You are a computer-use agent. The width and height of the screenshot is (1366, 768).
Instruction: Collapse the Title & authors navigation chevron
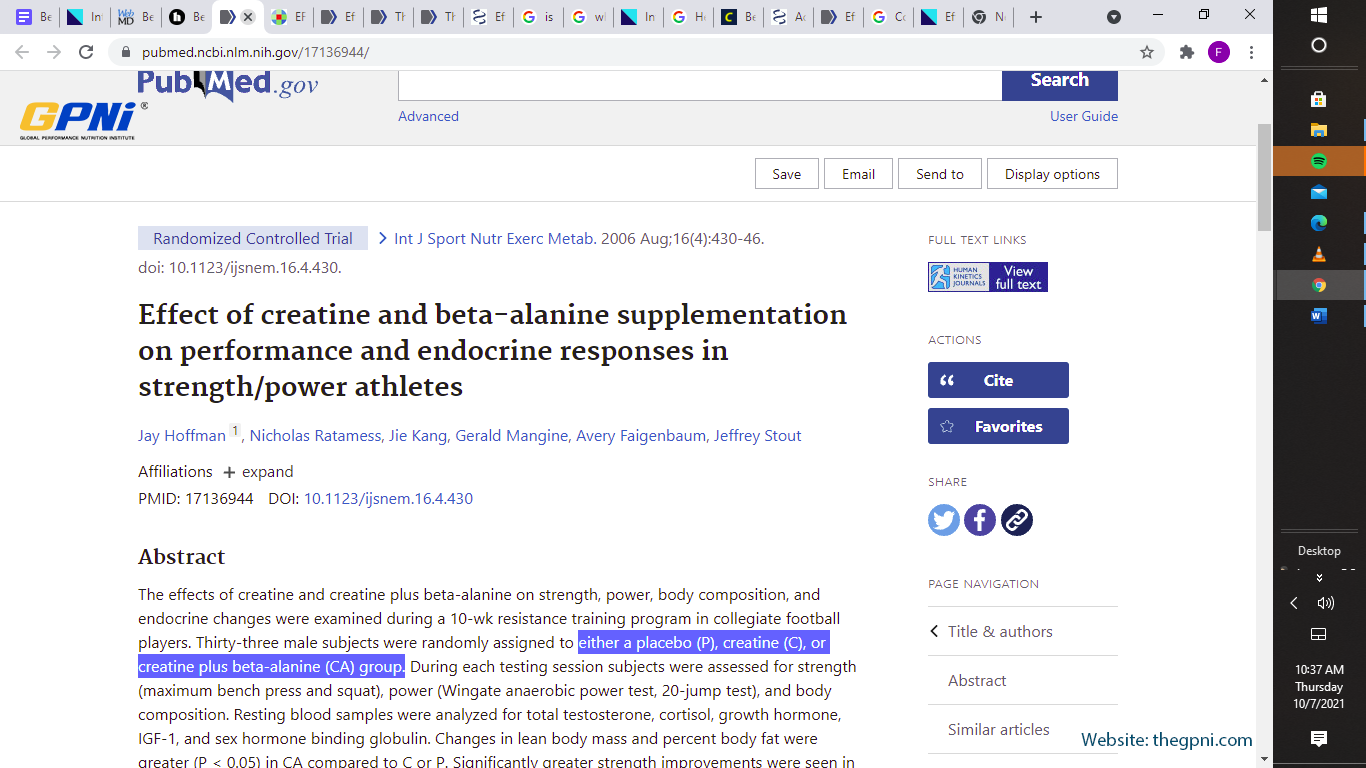coord(935,631)
